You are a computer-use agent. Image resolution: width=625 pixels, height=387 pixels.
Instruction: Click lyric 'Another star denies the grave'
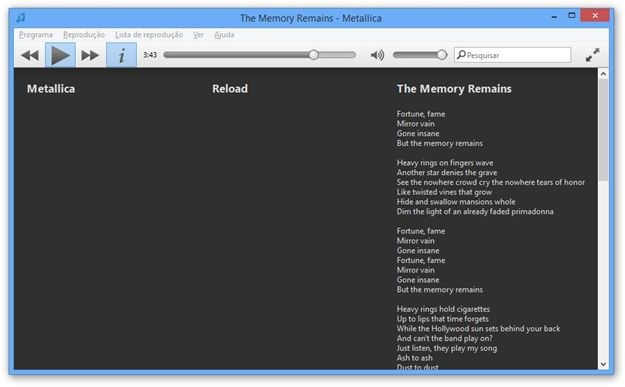point(447,172)
